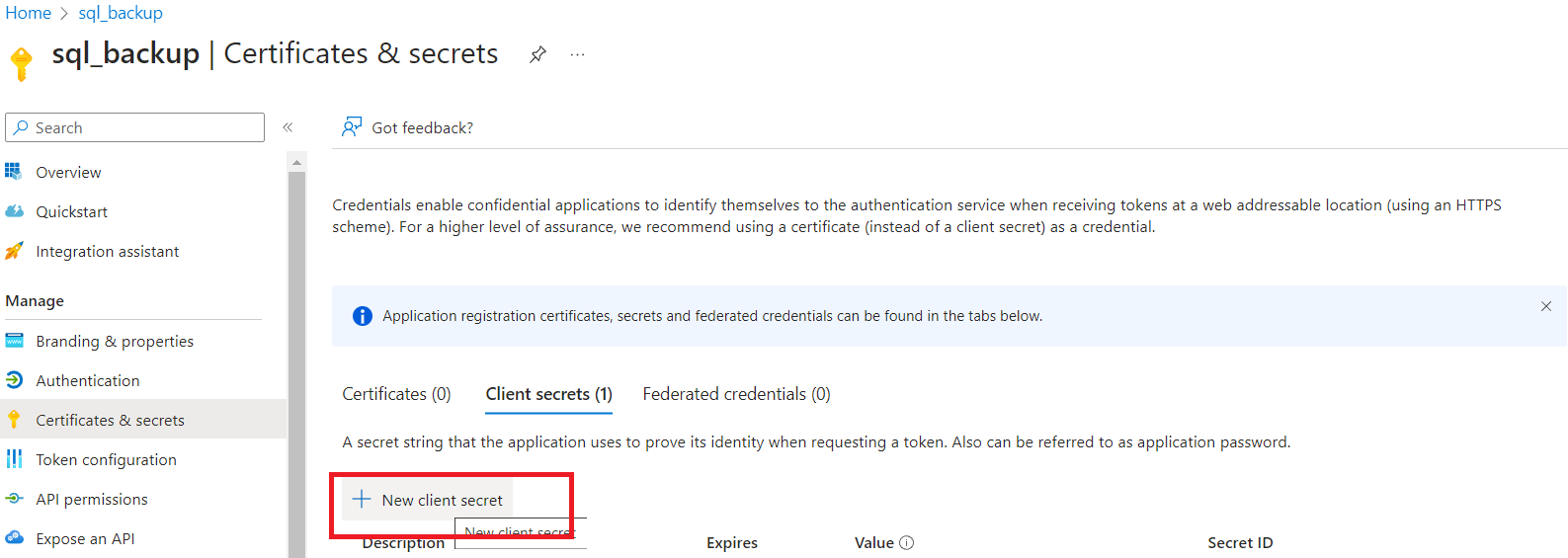Screen dimensions: 1568x558
Task: Click the feedback person icon
Action: (x=352, y=126)
